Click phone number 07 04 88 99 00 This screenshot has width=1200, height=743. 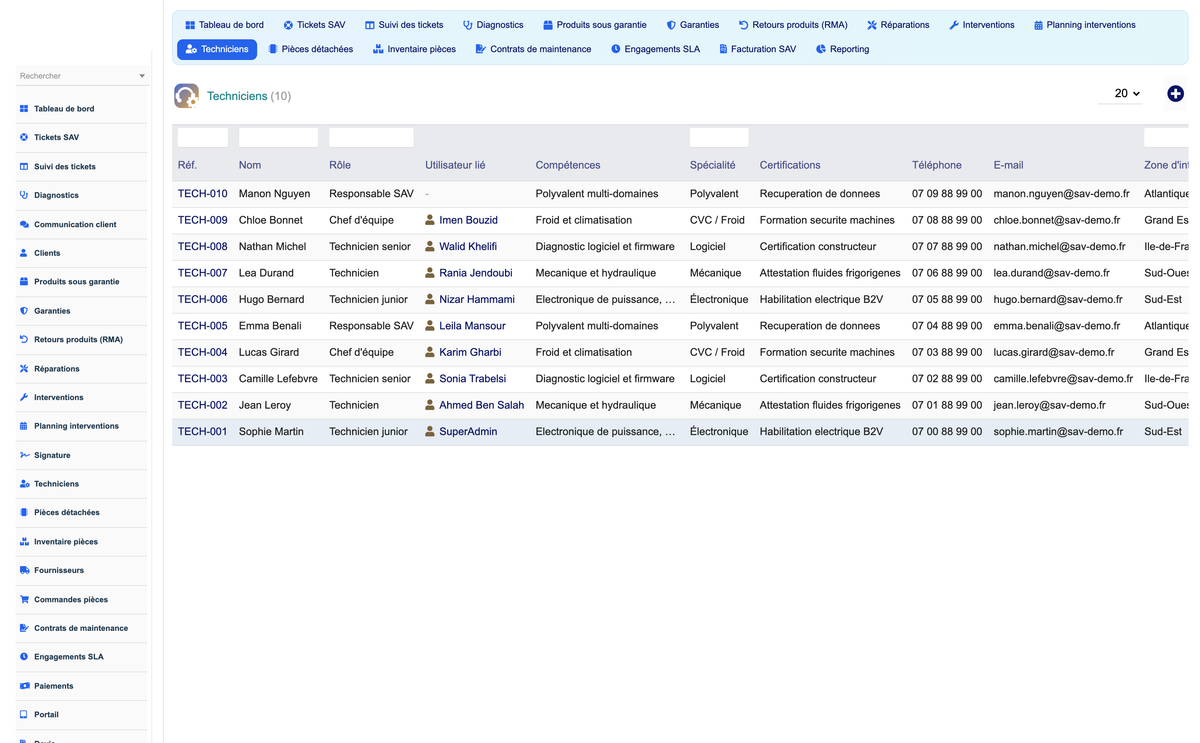coord(947,326)
